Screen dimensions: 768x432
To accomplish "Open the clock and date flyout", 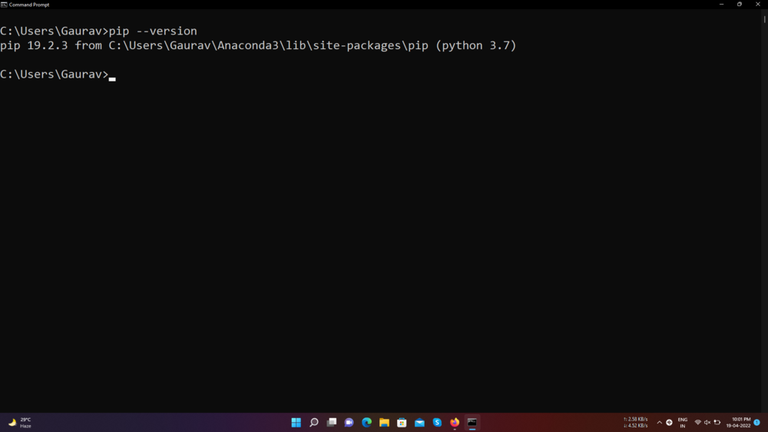I will (738, 422).
